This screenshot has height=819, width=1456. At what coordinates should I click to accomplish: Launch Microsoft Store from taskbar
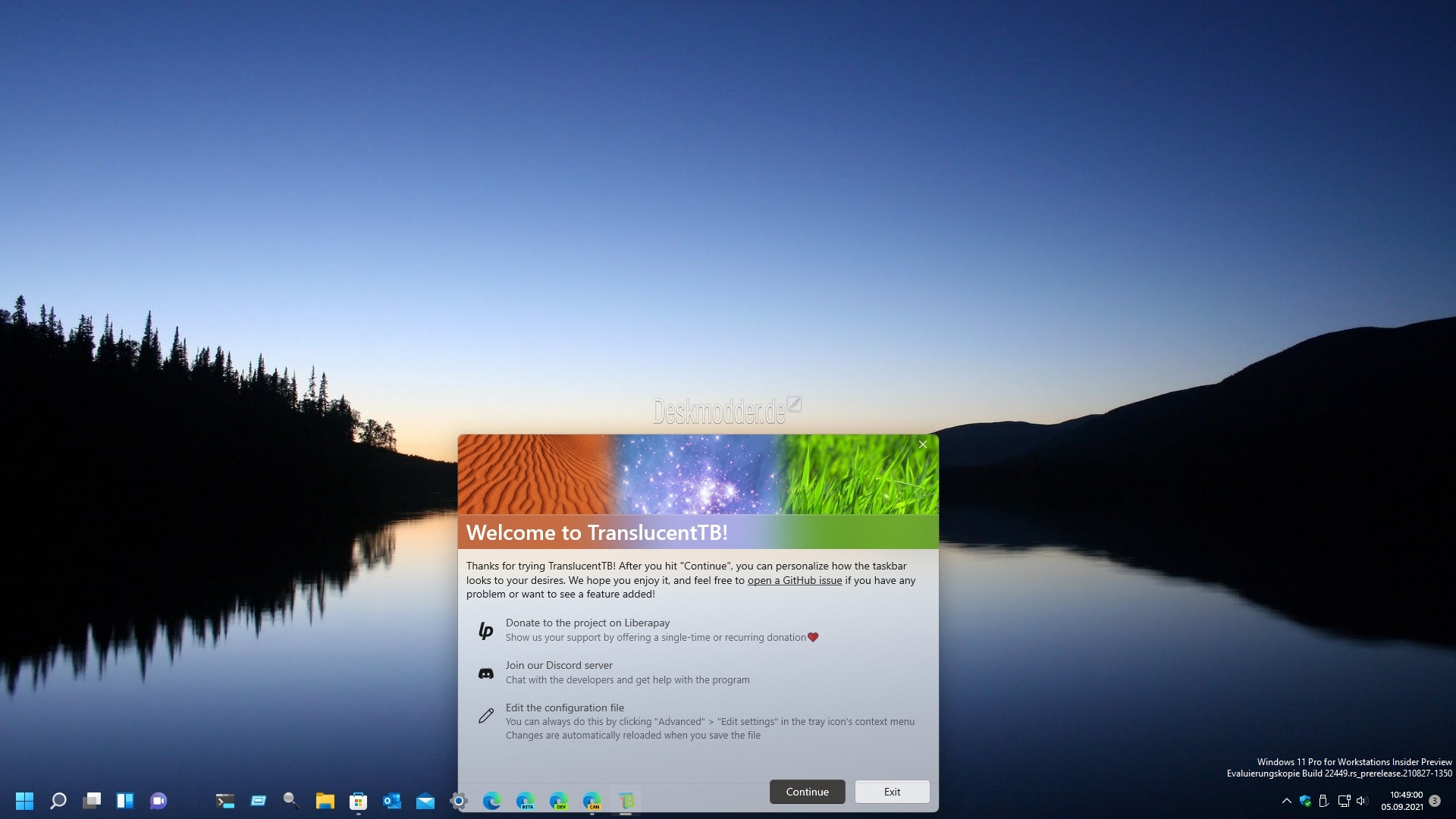(359, 801)
